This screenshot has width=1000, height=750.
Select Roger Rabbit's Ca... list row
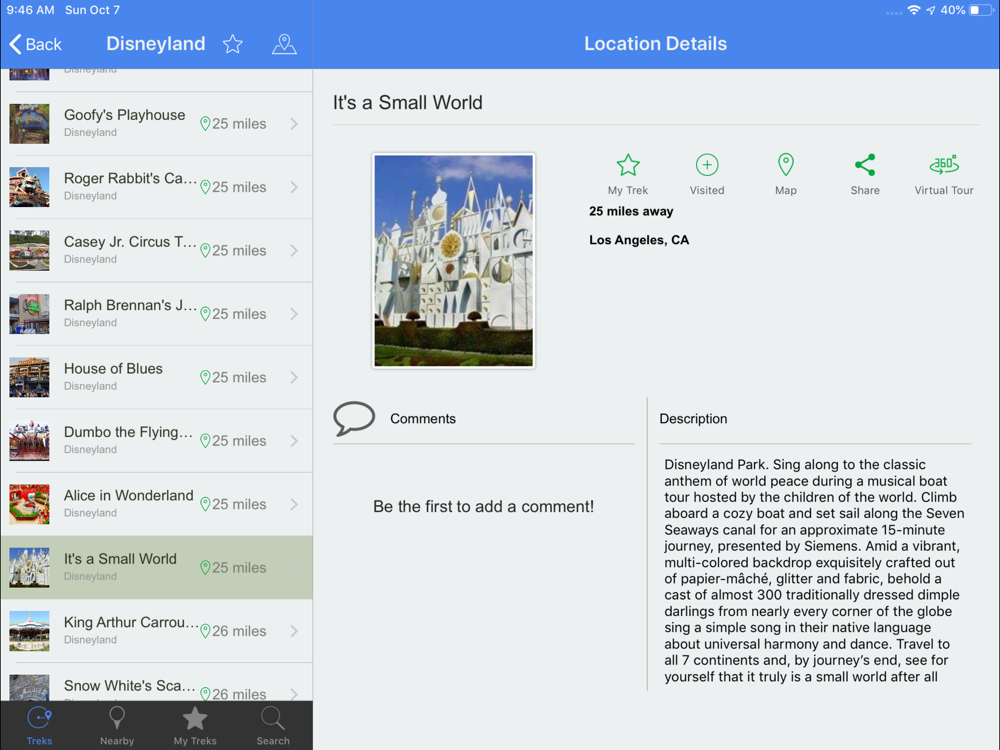click(157, 187)
